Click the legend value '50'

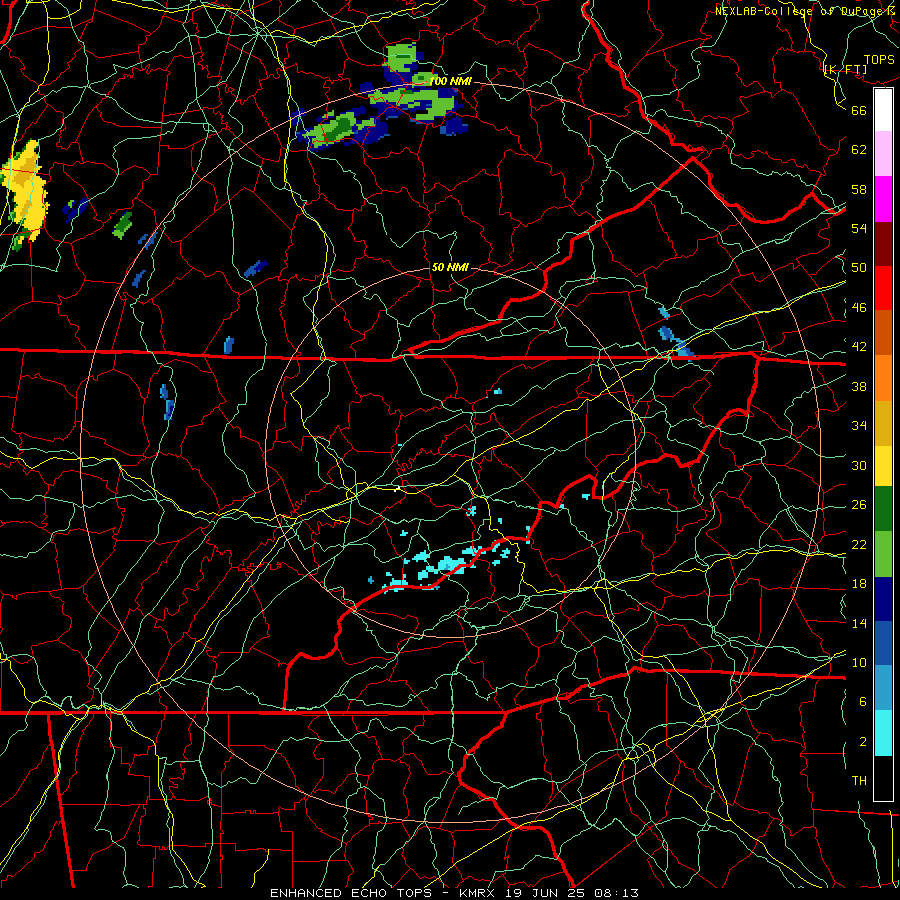point(859,268)
